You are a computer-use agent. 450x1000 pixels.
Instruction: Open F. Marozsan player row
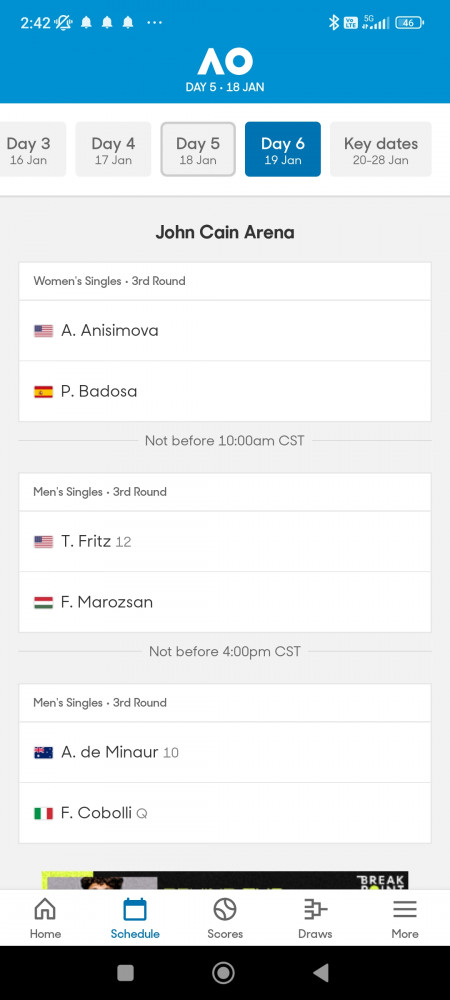point(225,602)
